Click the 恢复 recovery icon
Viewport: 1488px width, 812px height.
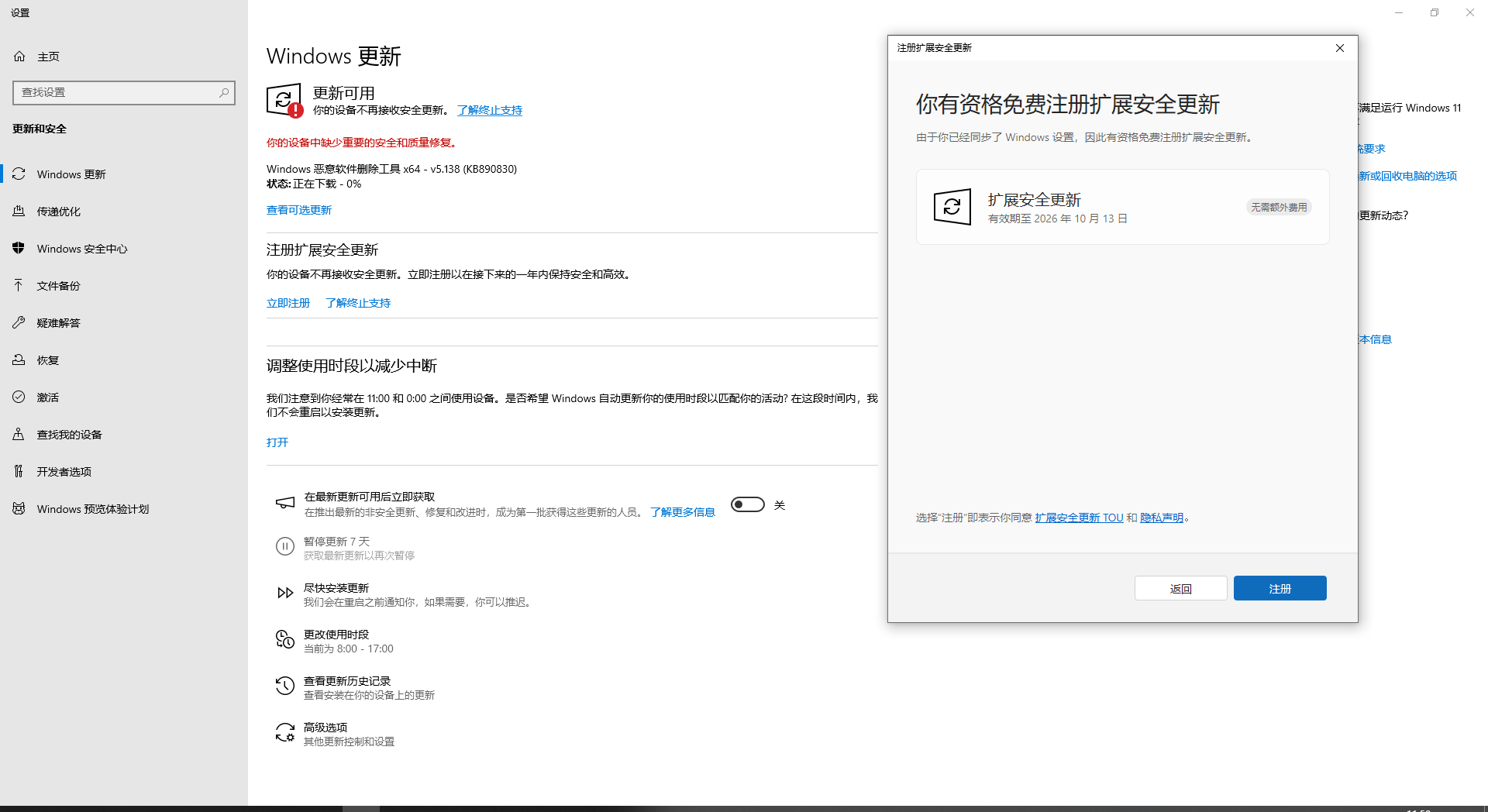tap(19, 360)
